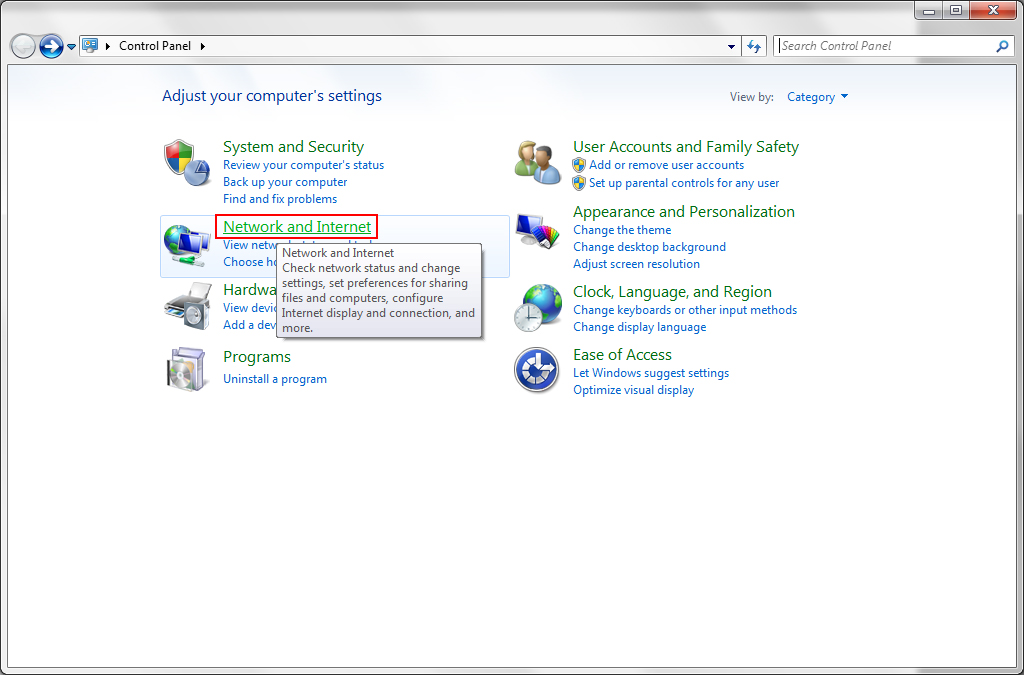Click the refresh icon next to the address bar

(x=755, y=45)
